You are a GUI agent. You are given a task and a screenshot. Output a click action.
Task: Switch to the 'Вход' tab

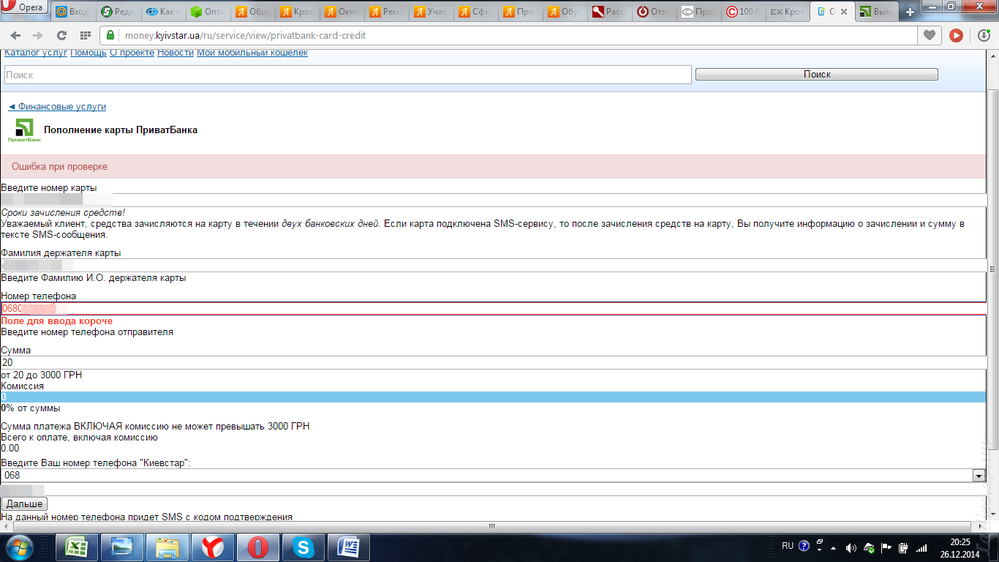click(71, 11)
